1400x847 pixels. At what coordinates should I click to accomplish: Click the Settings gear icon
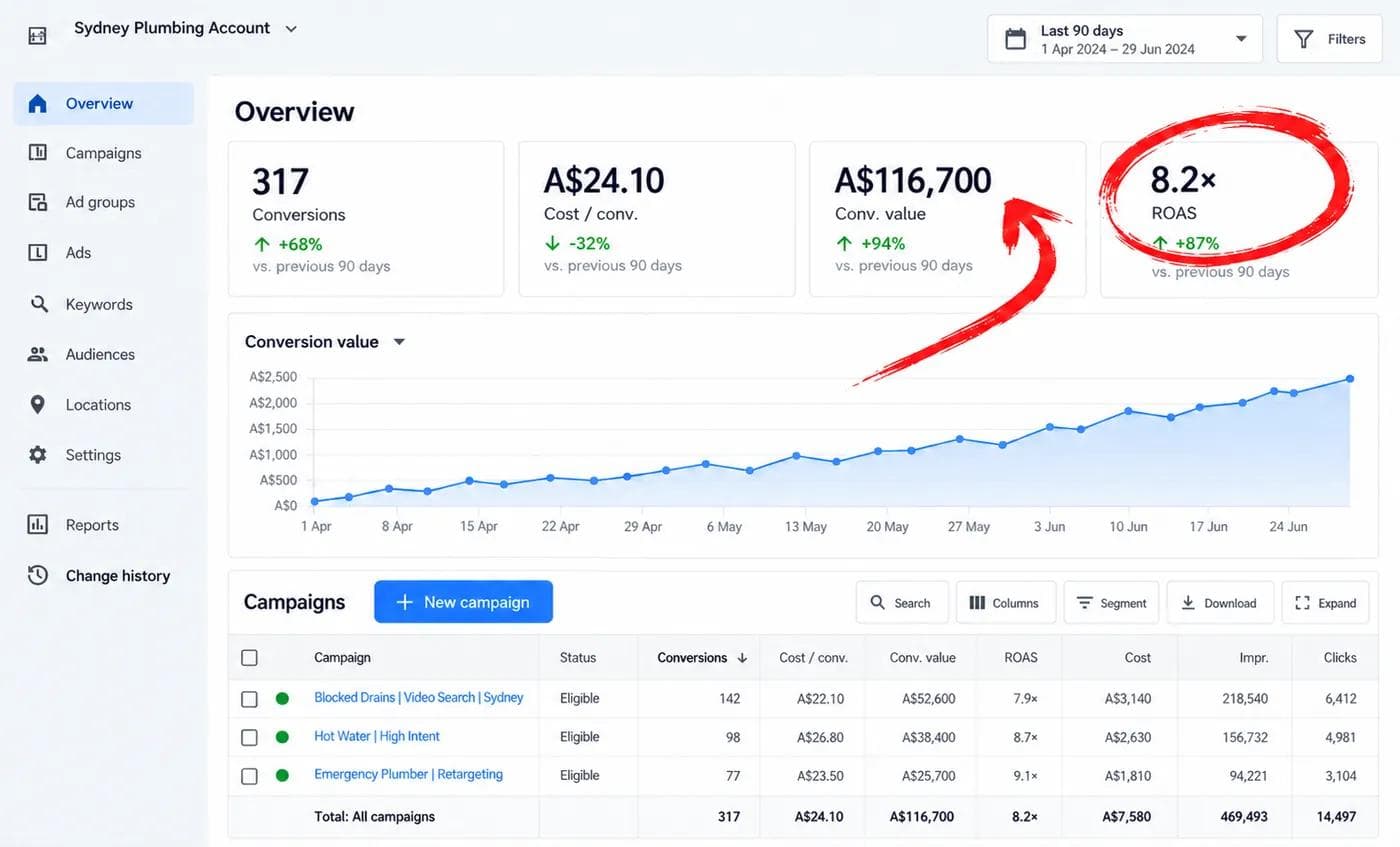coord(38,455)
